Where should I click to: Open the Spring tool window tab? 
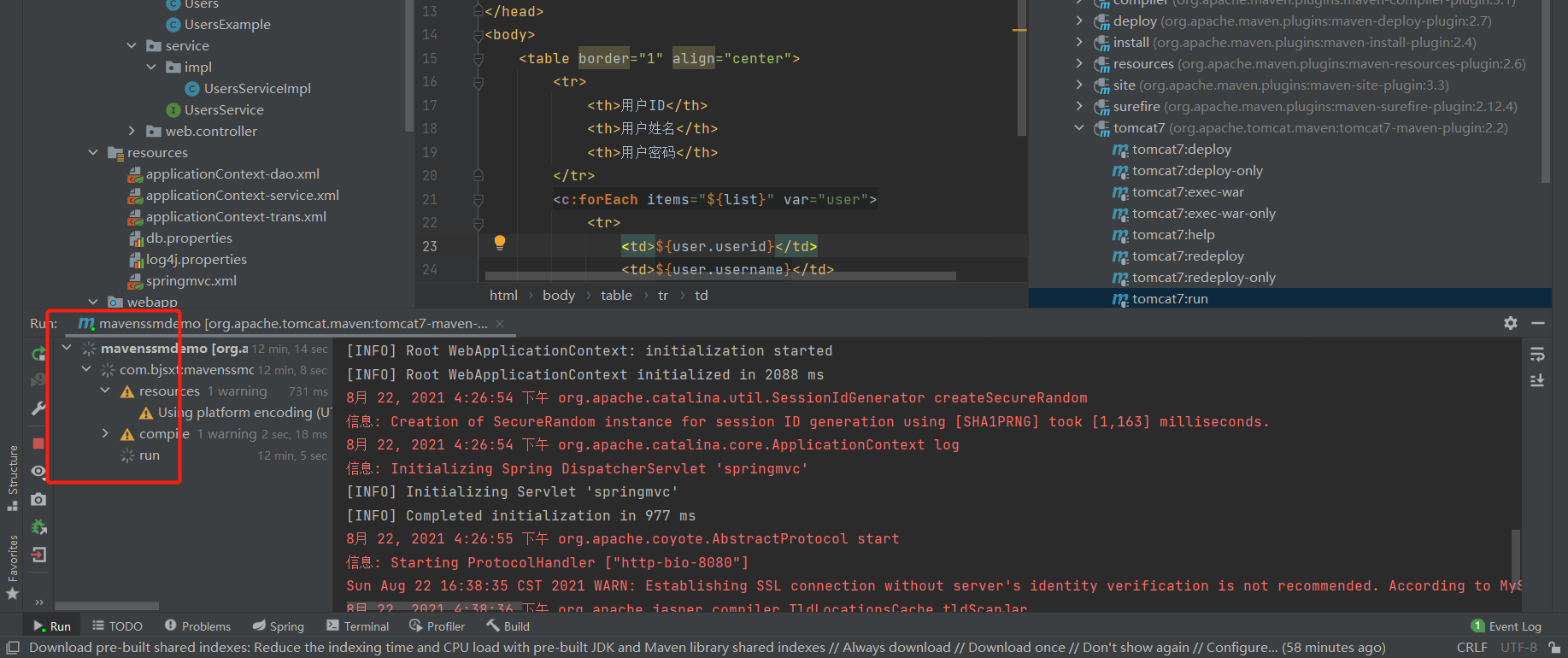279,626
